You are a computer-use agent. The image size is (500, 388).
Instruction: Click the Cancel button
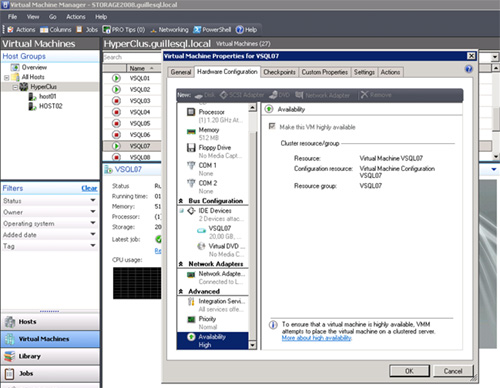[453, 371]
